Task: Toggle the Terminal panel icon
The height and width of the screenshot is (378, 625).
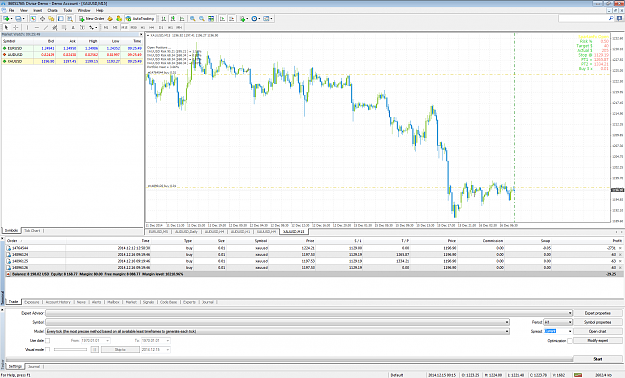Action: [x=61, y=18]
